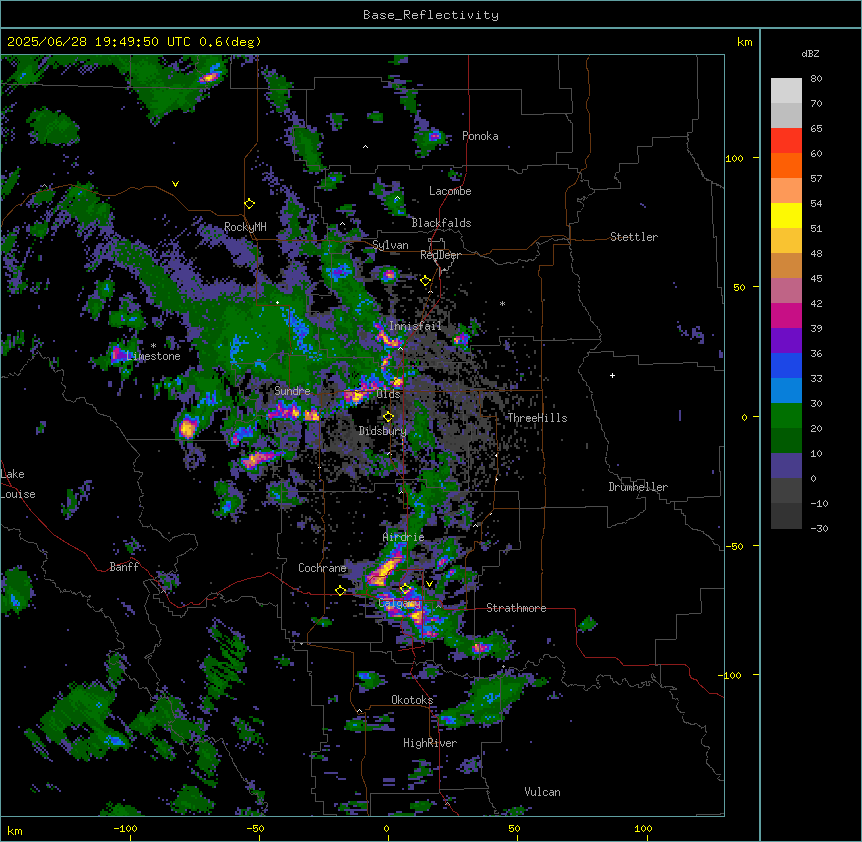Viewport: 862px width, 842px height.
Task: Click the yellow v marker northwest of RockyMH
Action: coord(175,184)
